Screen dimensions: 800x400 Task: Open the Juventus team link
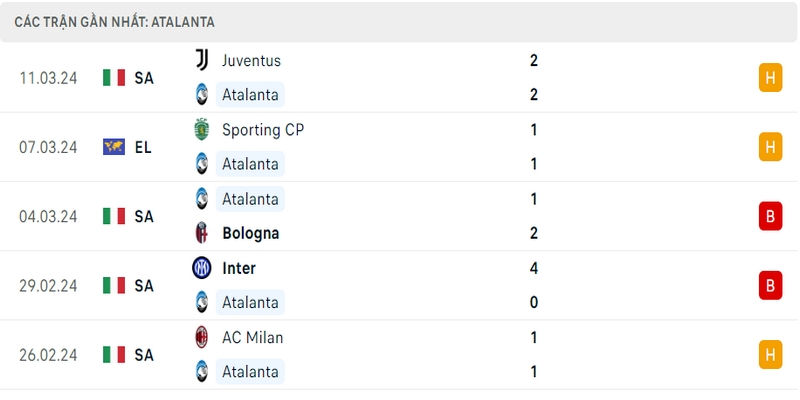point(251,61)
